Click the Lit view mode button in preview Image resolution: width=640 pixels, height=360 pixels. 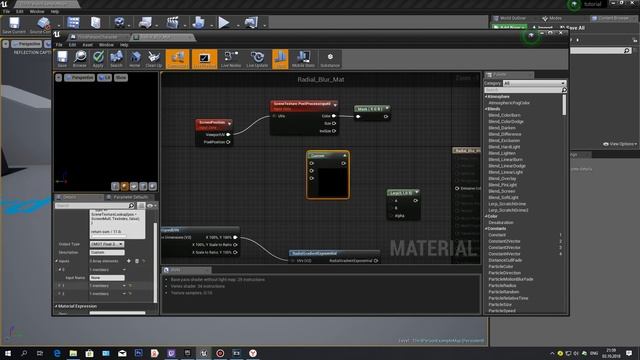[x=104, y=78]
